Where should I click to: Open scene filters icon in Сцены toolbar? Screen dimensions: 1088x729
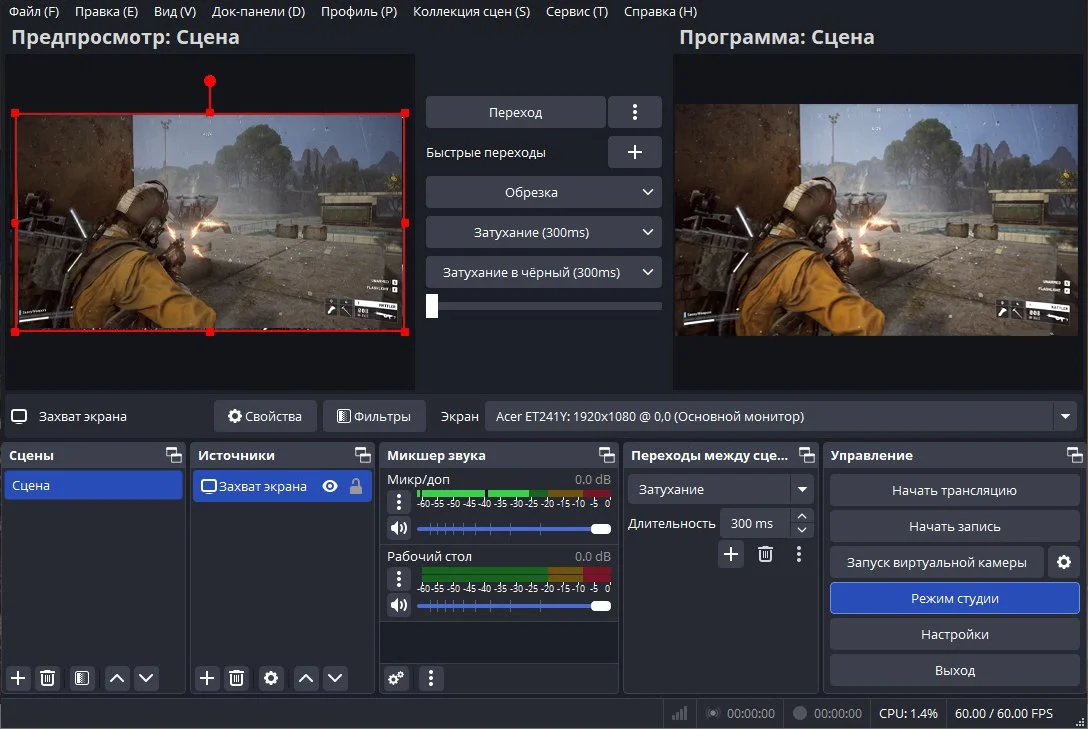[x=82, y=678]
